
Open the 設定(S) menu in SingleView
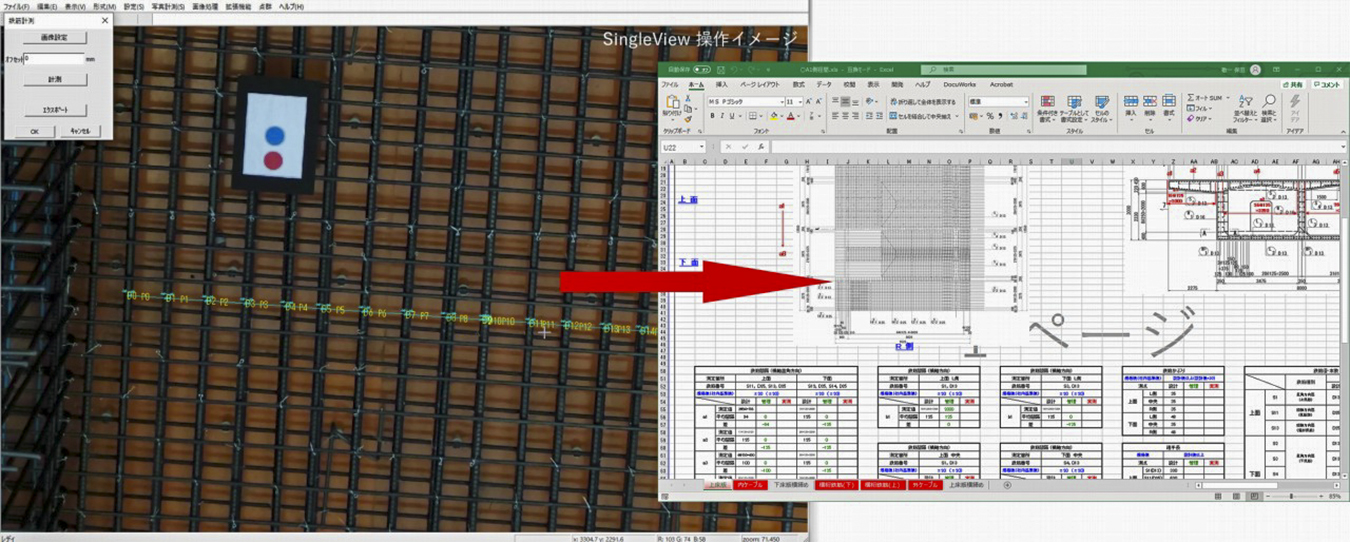point(133,6)
